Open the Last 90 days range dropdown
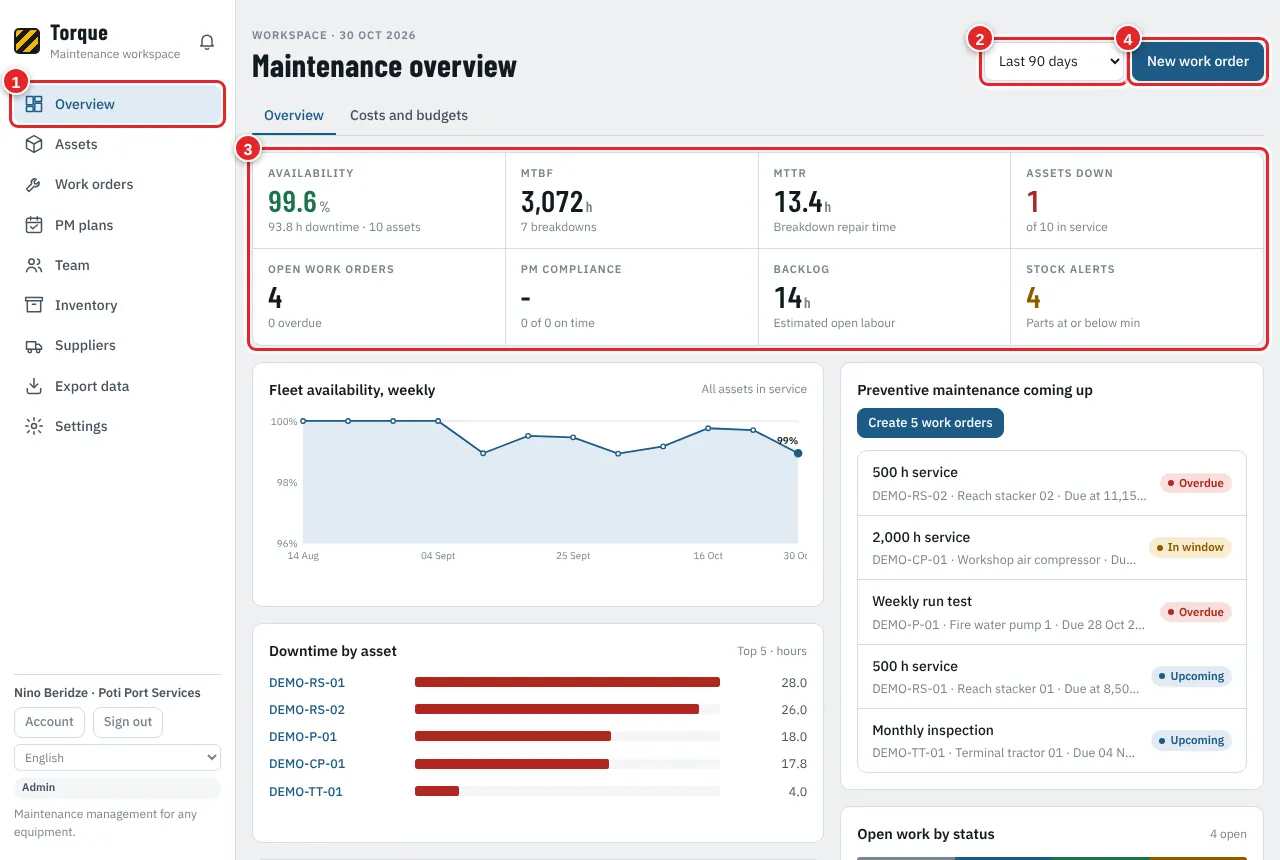Viewport: 1280px width, 860px height. pyautogui.click(x=1054, y=61)
